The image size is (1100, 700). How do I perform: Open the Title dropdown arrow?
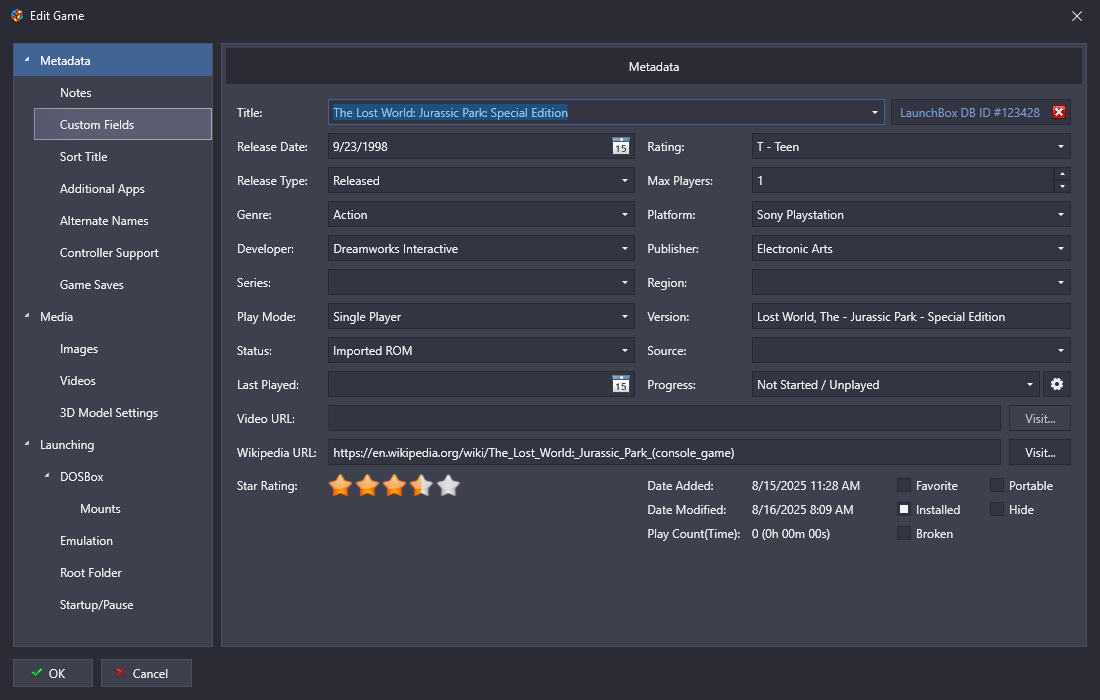click(x=874, y=112)
